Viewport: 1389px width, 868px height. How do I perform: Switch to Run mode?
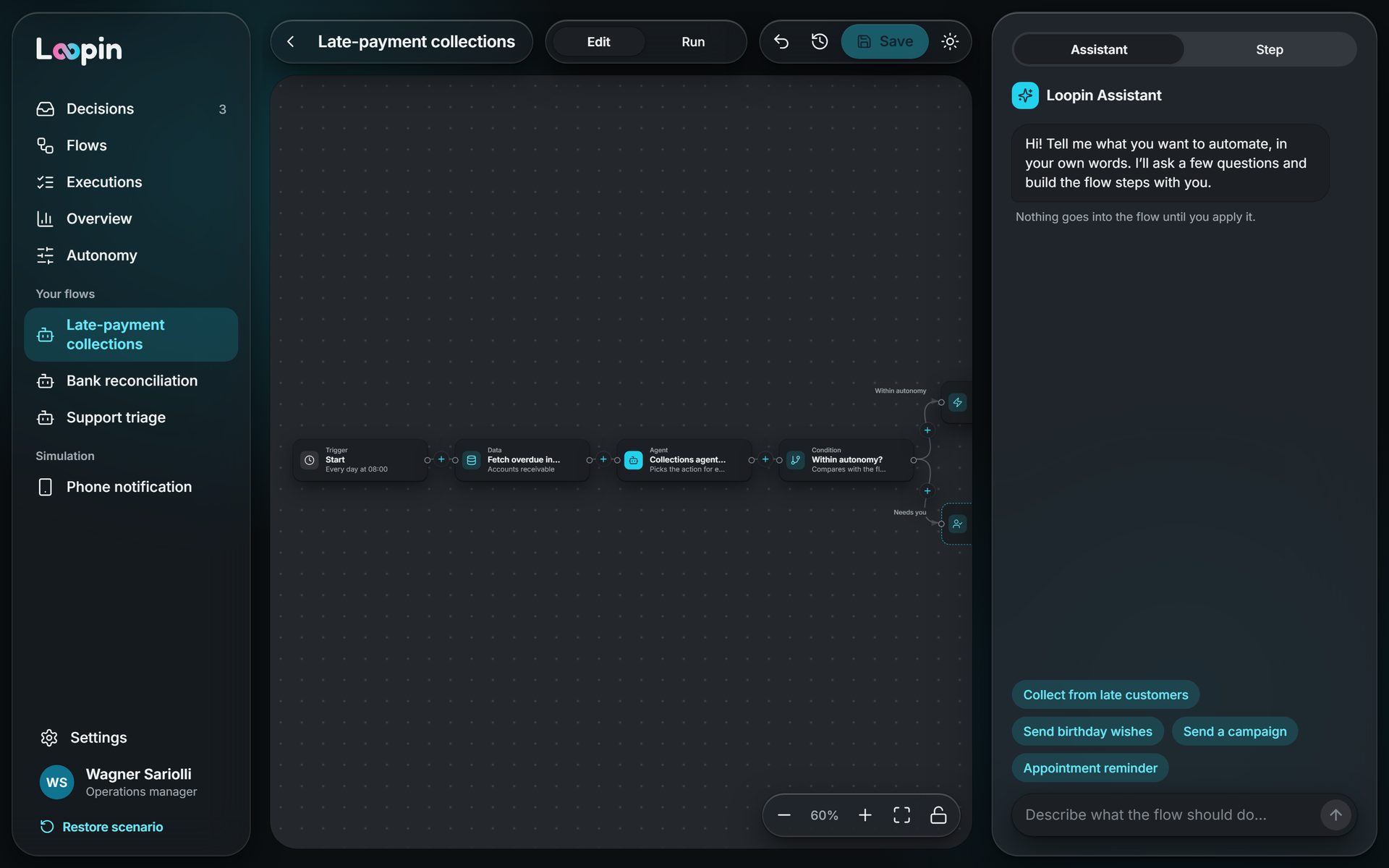click(x=693, y=42)
